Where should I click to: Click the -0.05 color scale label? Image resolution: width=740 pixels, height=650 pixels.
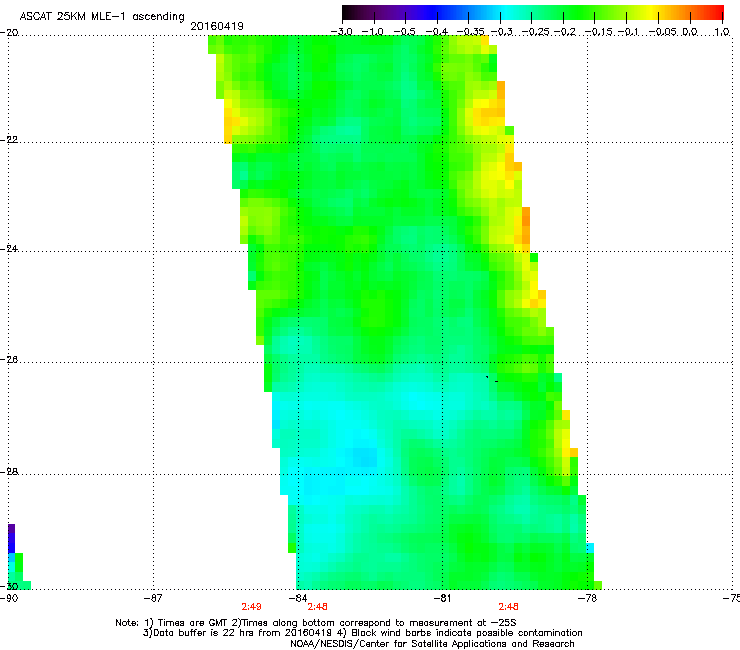(664, 32)
